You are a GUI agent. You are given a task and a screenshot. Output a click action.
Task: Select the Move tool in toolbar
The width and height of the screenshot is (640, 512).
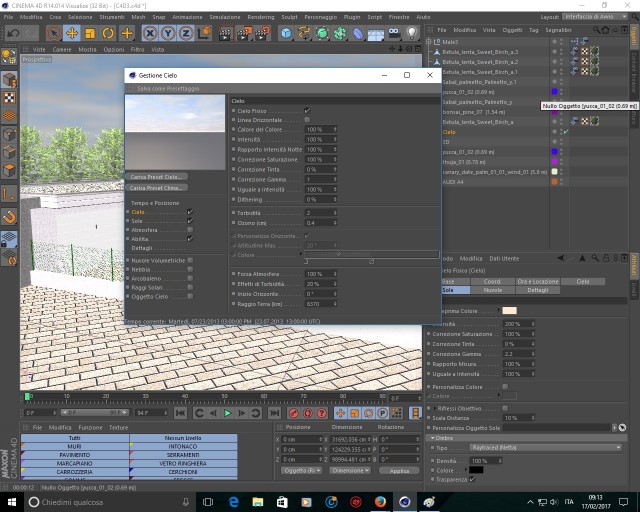[x=72, y=33]
